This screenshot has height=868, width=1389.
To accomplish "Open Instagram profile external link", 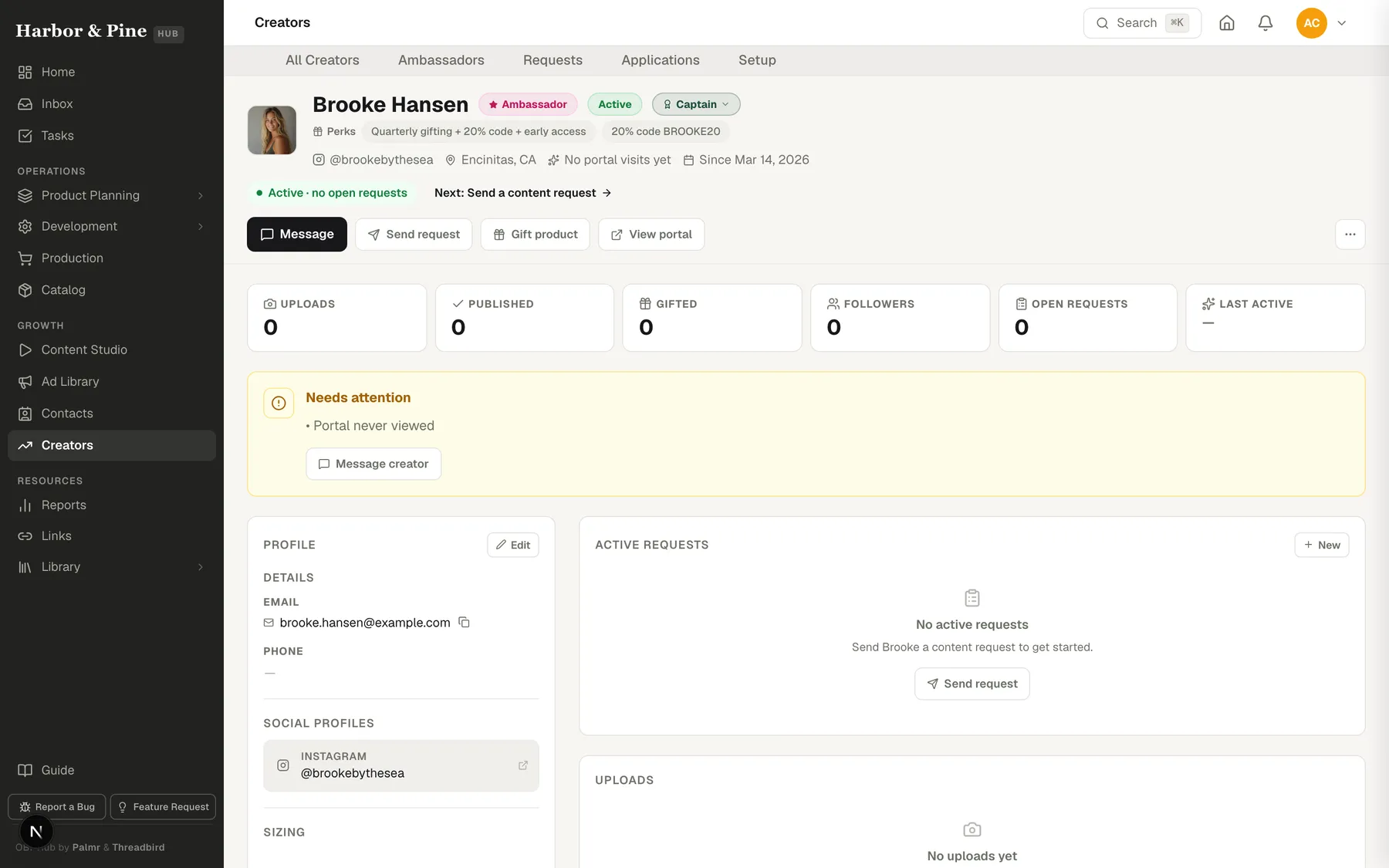I will pos(523,765).
